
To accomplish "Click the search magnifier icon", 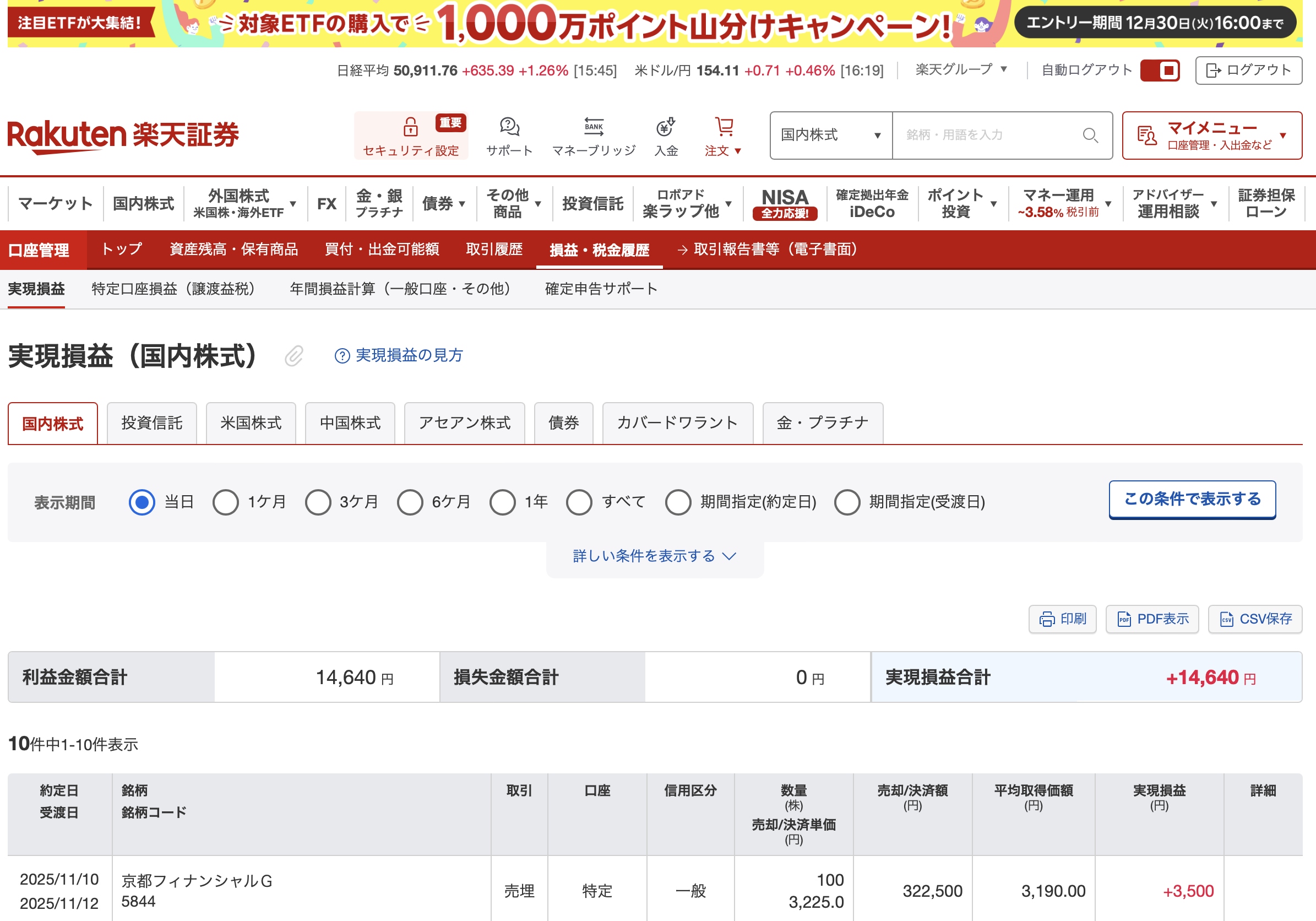I will tap(1090, 136).
